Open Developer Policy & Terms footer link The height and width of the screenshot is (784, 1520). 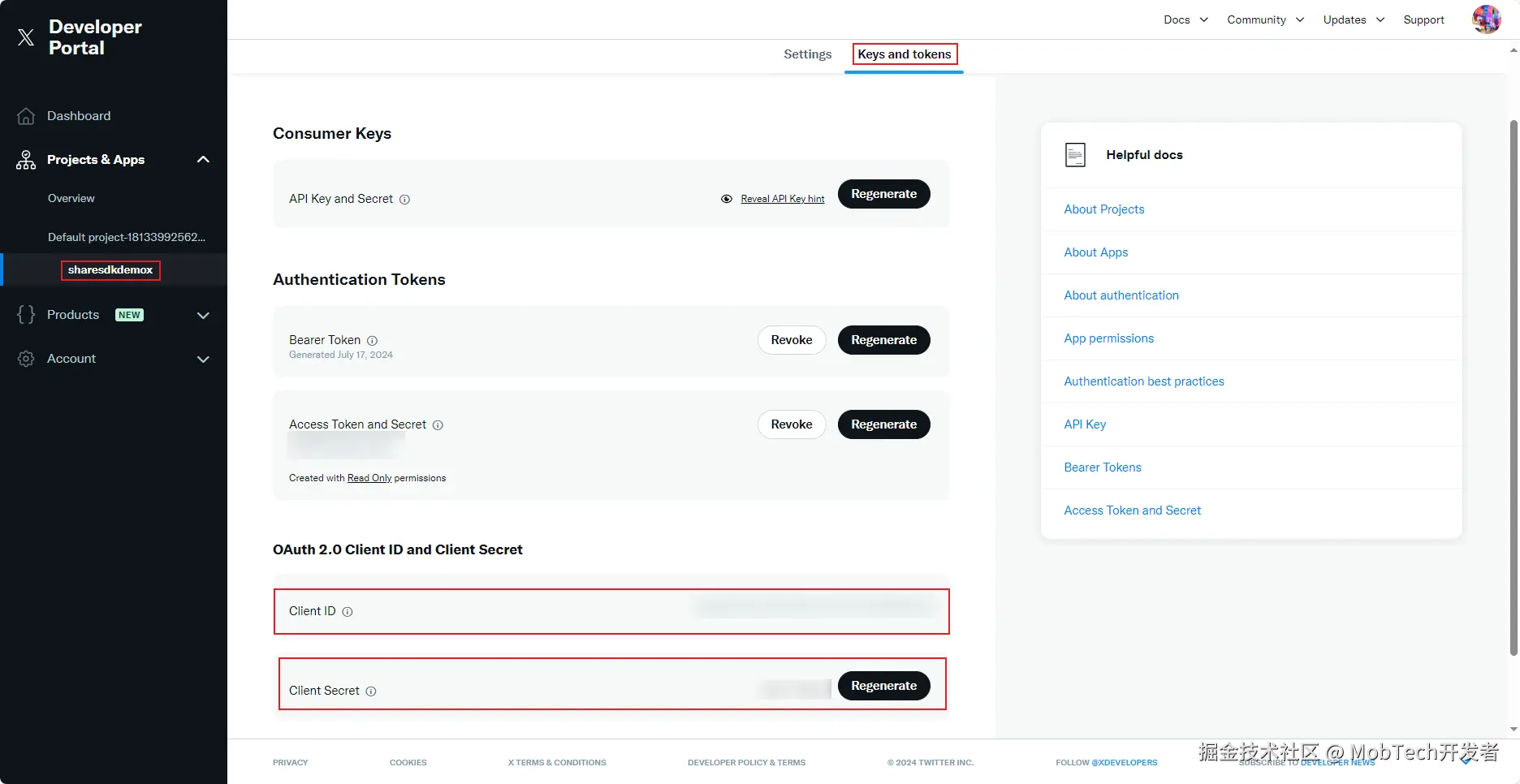tap(746, 763)
